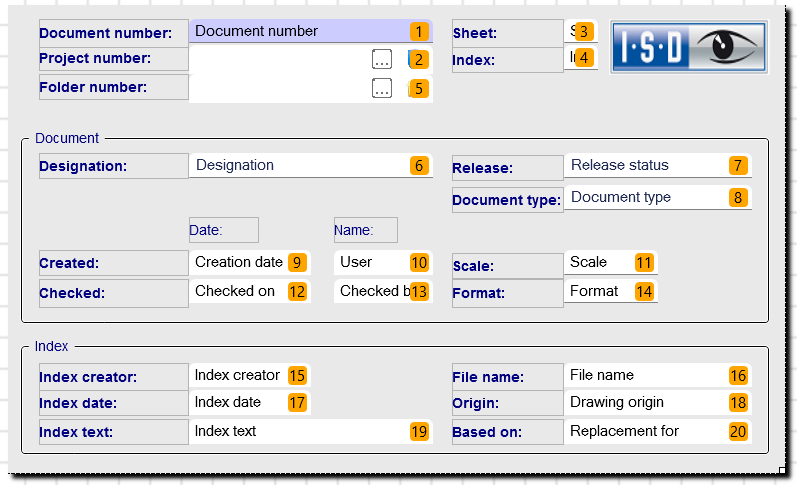797x485 pixels.
Task: Click orange marker 19 on Index text
Action: coord(419,432)
